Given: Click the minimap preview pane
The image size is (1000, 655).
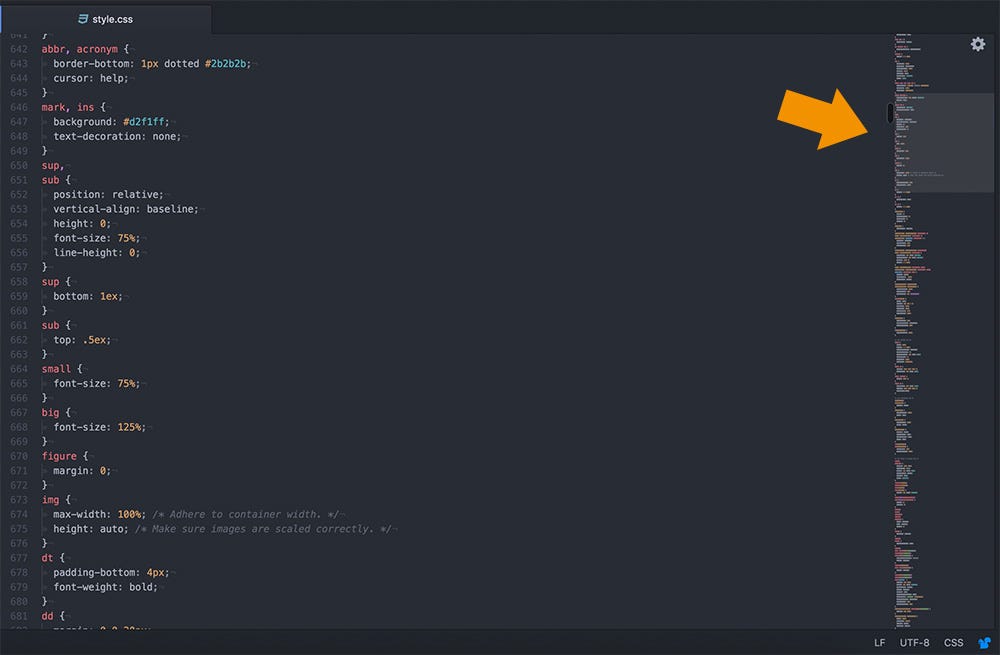Looking at the screenshot, I should pos(940,140).
